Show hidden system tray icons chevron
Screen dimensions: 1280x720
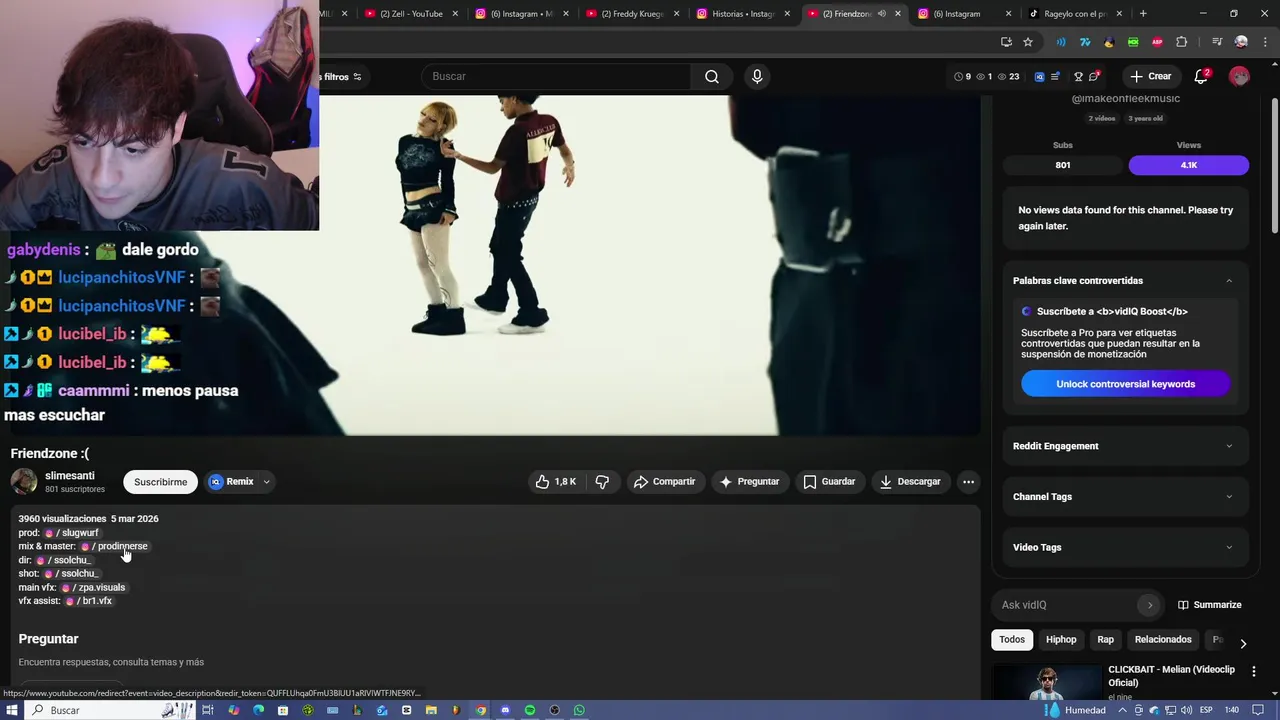(x=1124, y=710)
